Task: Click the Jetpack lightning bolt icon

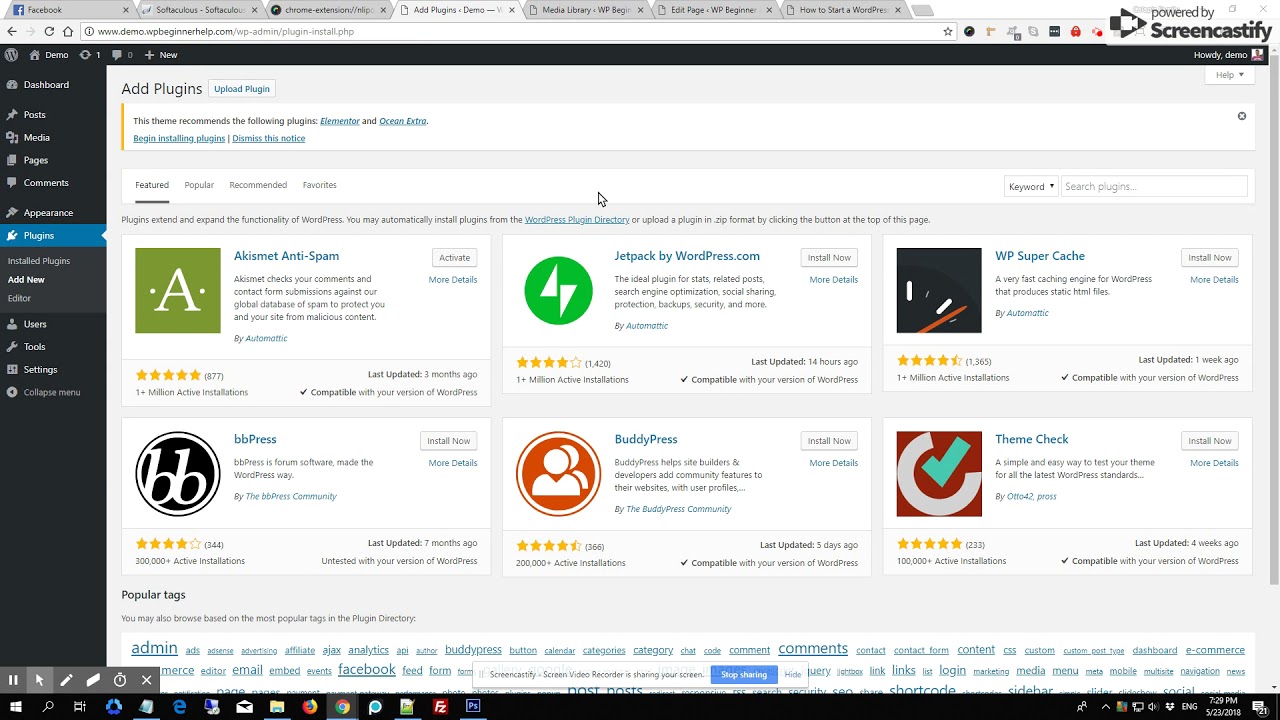Action: point(558,291)
